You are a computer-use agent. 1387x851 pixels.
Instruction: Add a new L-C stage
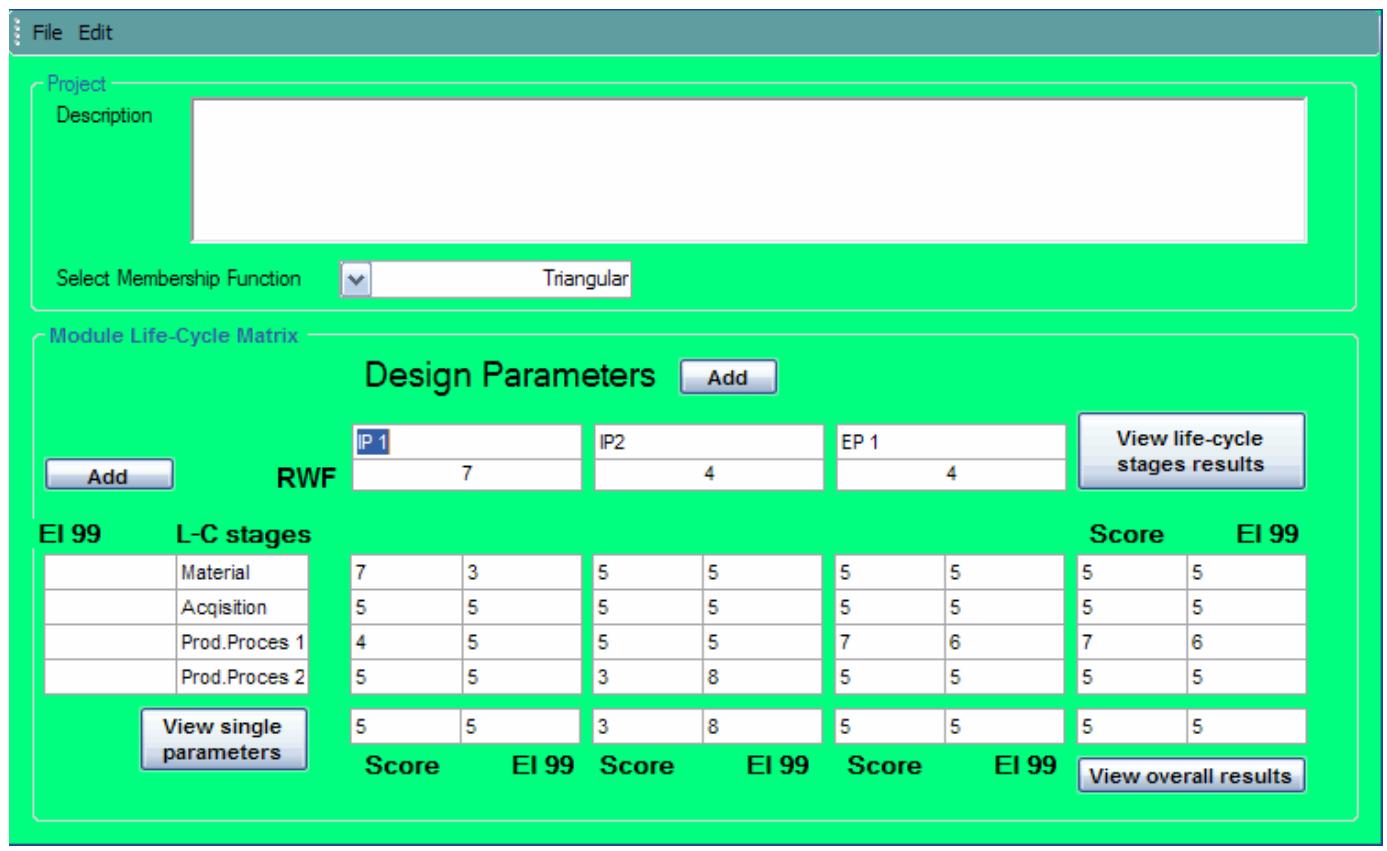[109, 476]
